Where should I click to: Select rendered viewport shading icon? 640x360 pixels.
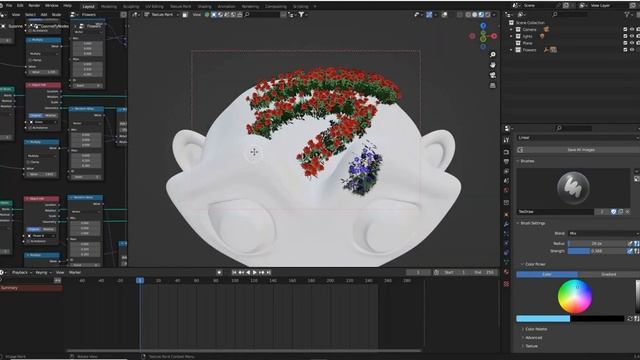click(487, 15)
